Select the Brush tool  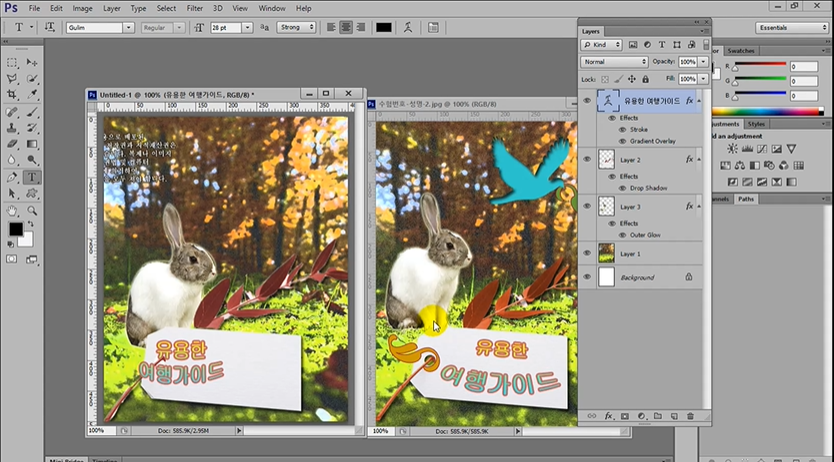pyautogui.click(x=32, y=112)
